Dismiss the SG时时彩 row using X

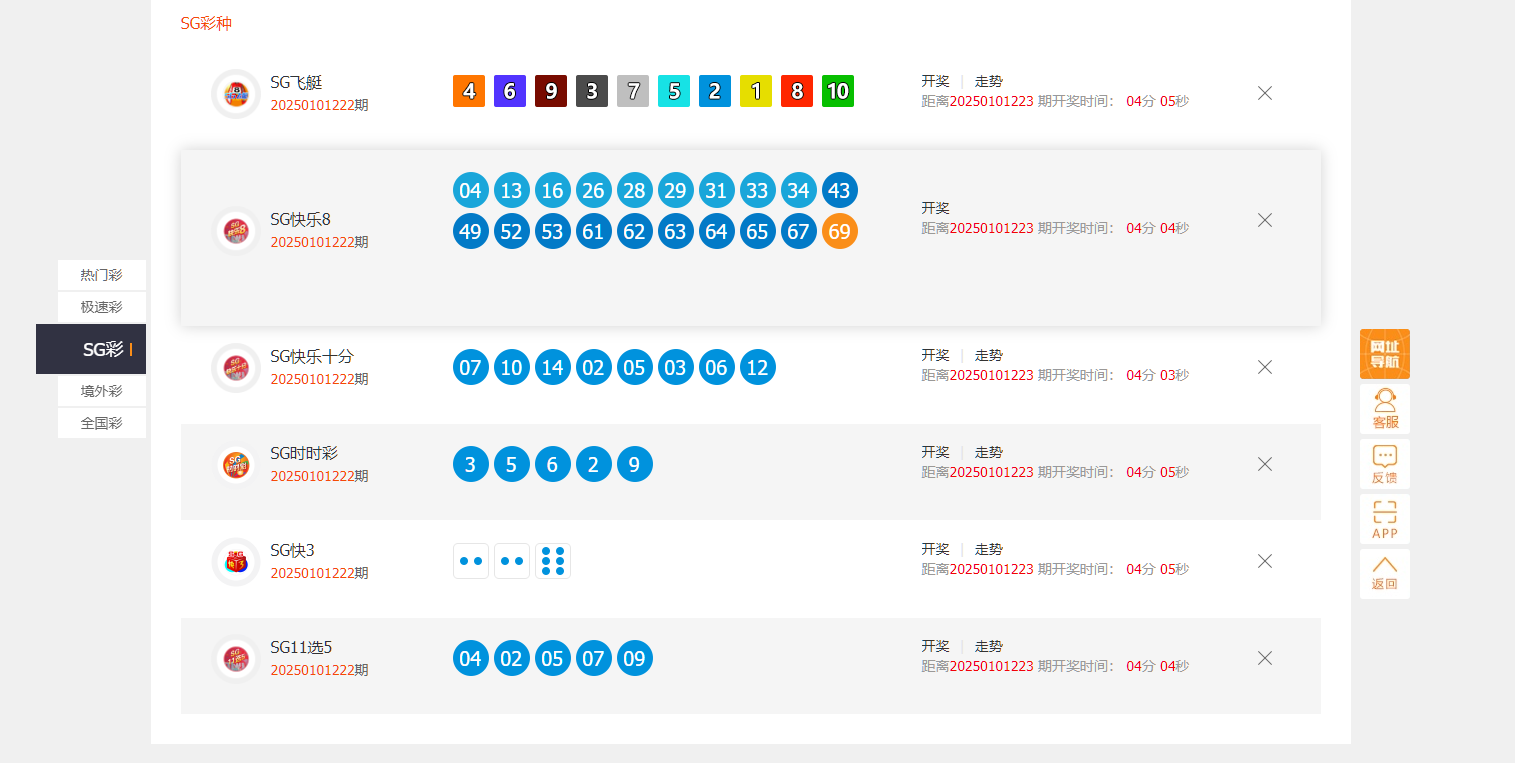pos(1264,464)
